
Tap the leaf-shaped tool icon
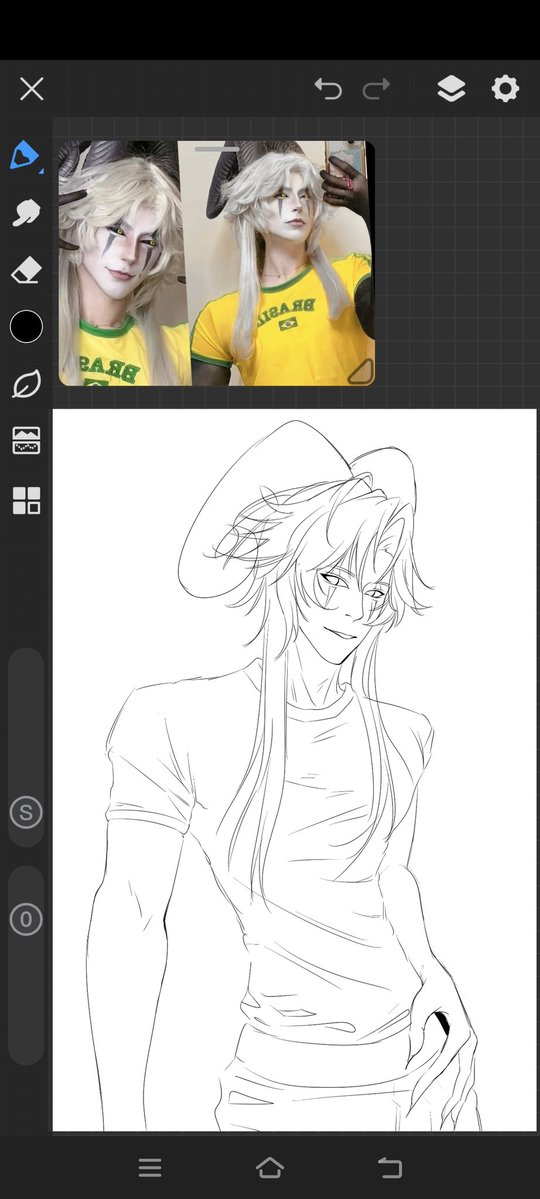(x=26, y=384)
